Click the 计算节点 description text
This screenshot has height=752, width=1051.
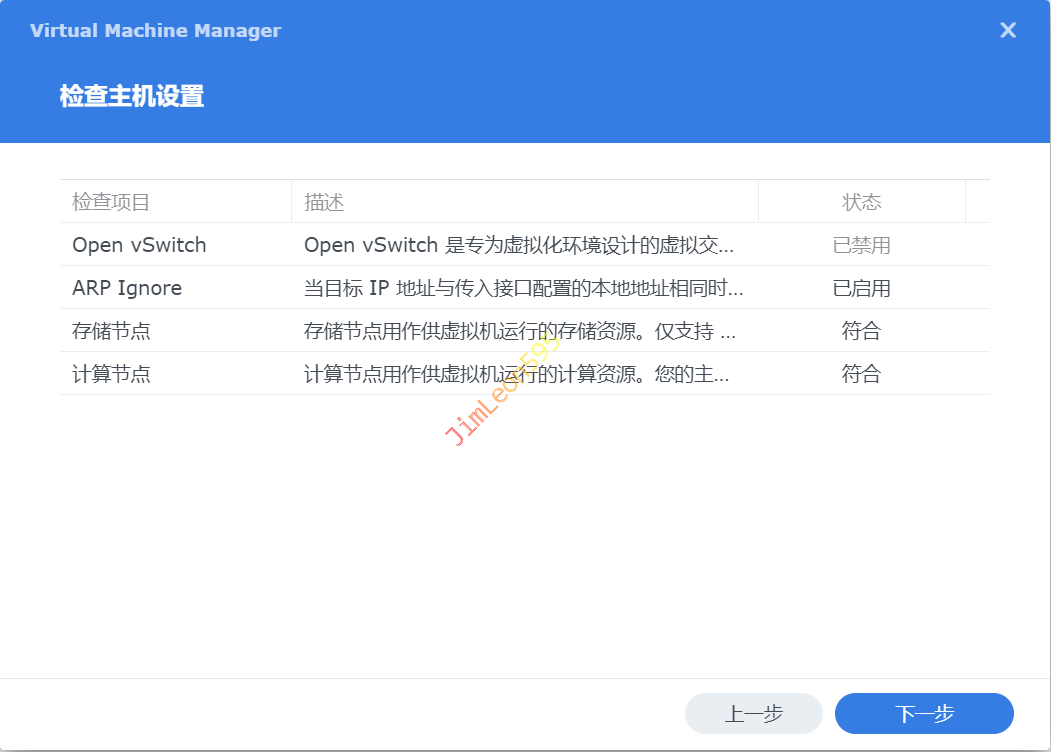[516, 374]
